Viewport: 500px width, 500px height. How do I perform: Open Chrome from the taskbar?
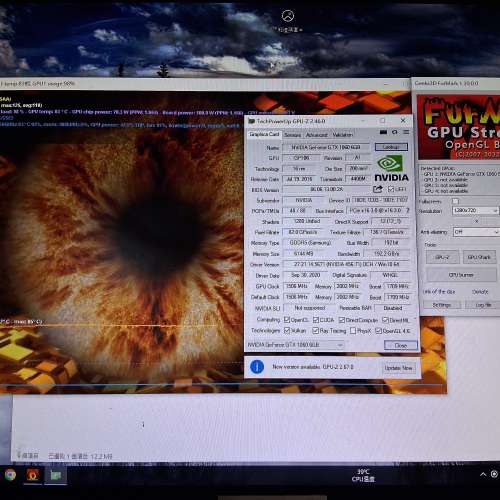pyautogui.click(x=10, y=475)
